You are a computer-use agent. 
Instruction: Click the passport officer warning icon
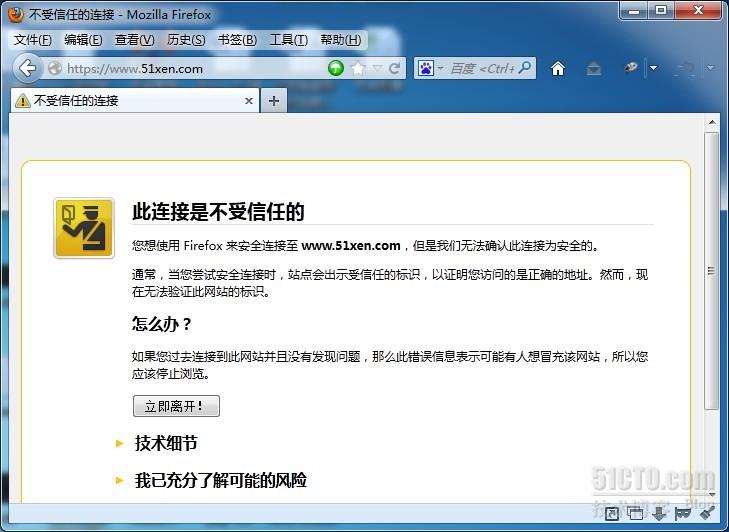point(84,228)
